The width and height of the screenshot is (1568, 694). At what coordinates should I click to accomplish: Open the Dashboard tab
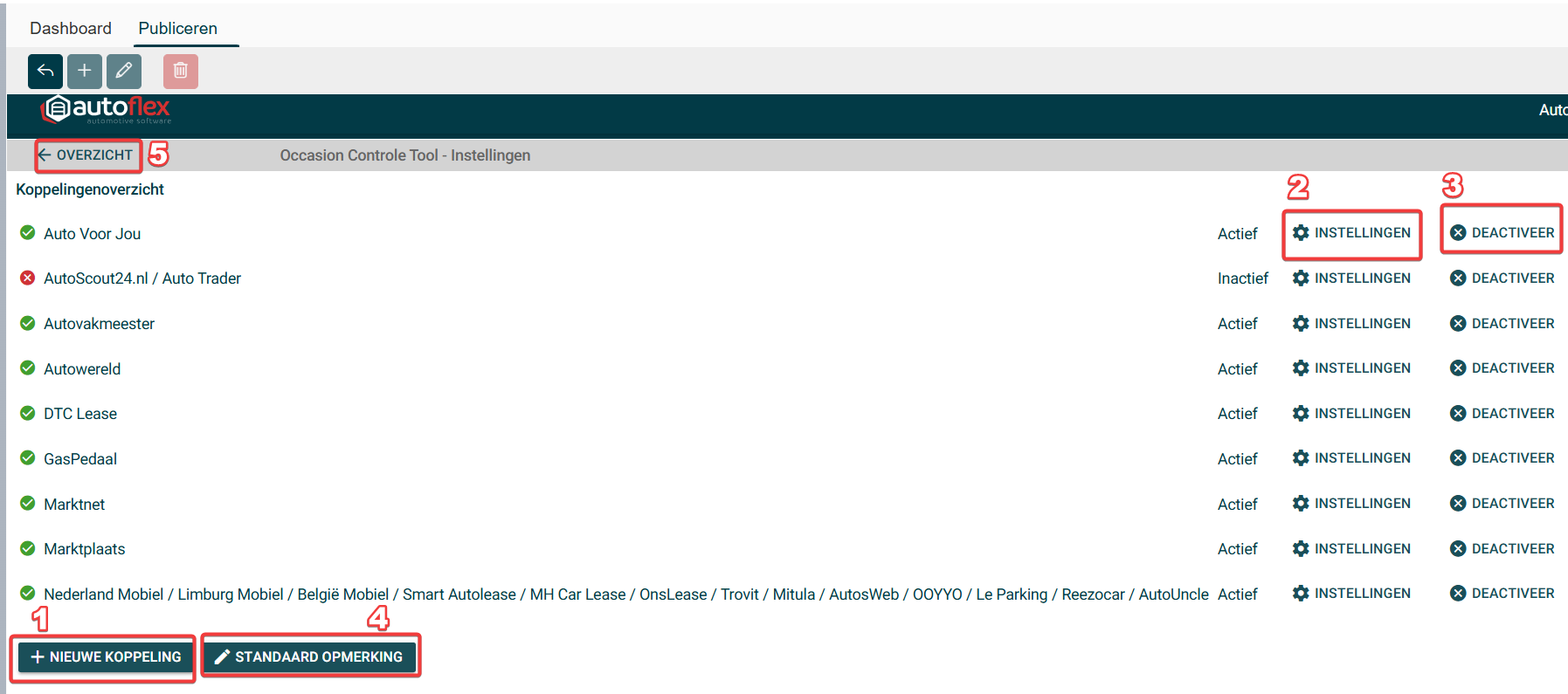pyautogui.click(x=71, y=28)
